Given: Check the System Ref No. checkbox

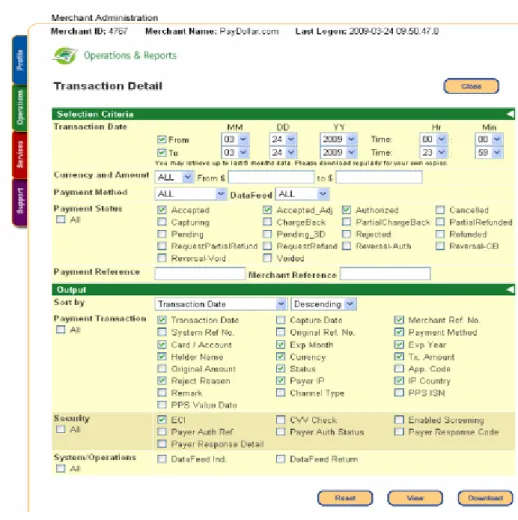Looking at the screenshot, I should 162,332.
